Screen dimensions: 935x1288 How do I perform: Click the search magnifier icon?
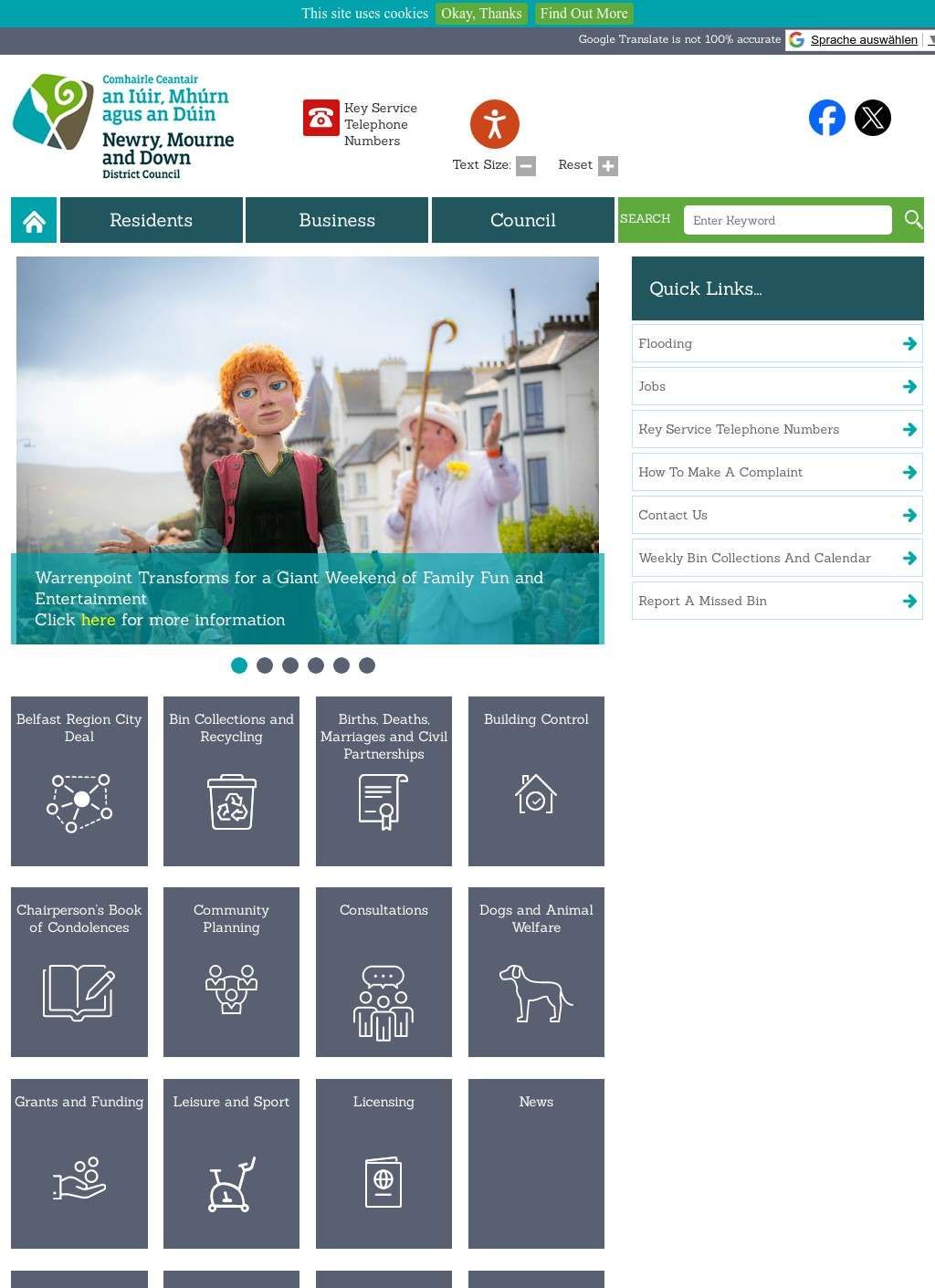click(x=912, y=220)
